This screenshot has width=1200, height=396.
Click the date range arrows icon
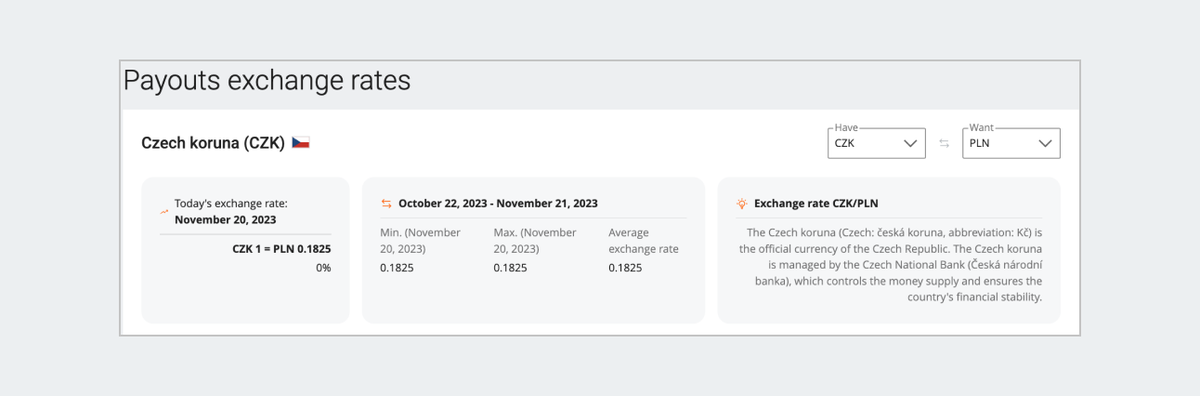(386, 203)
